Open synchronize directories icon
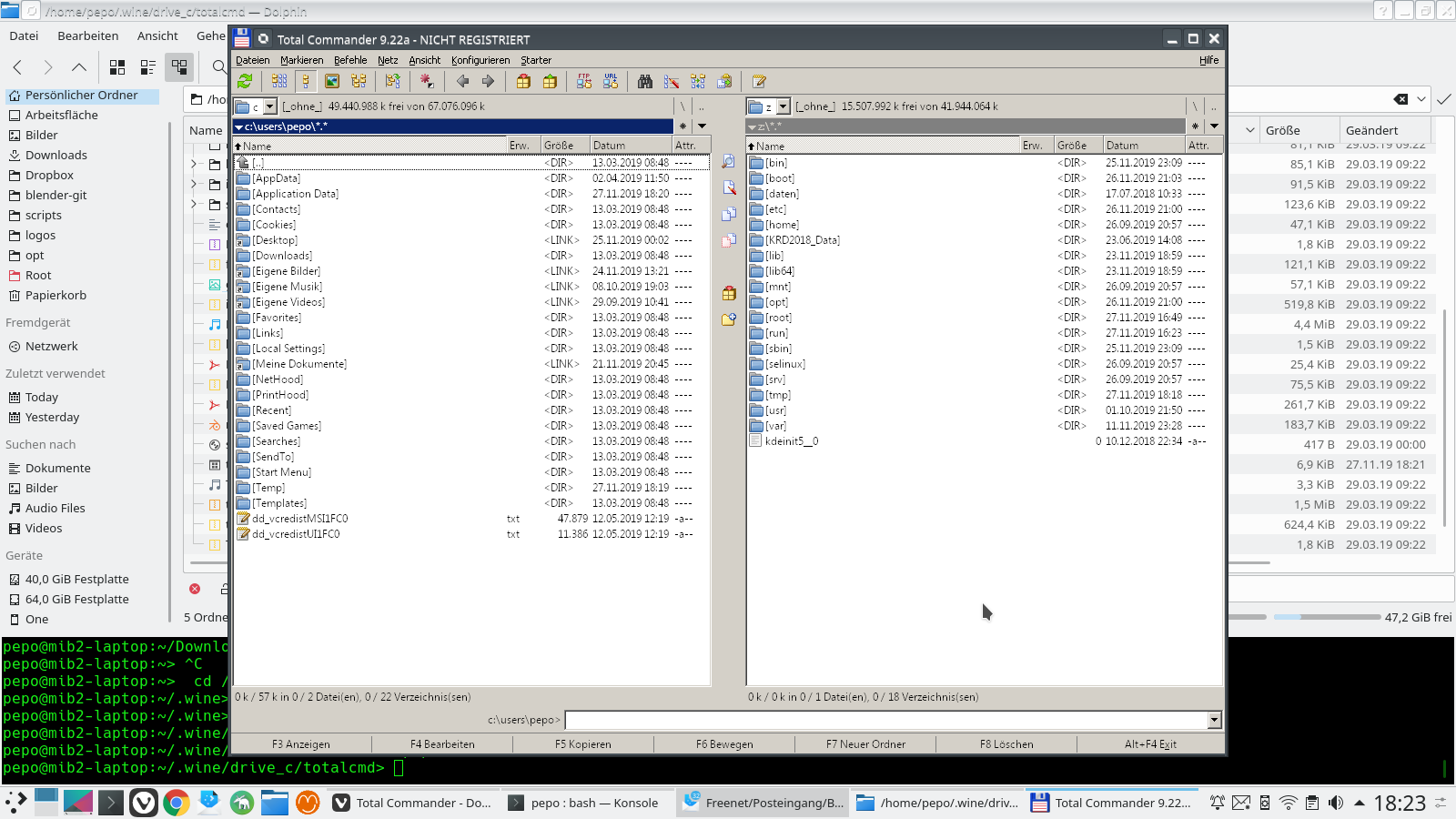 click(x=698, y=81)
